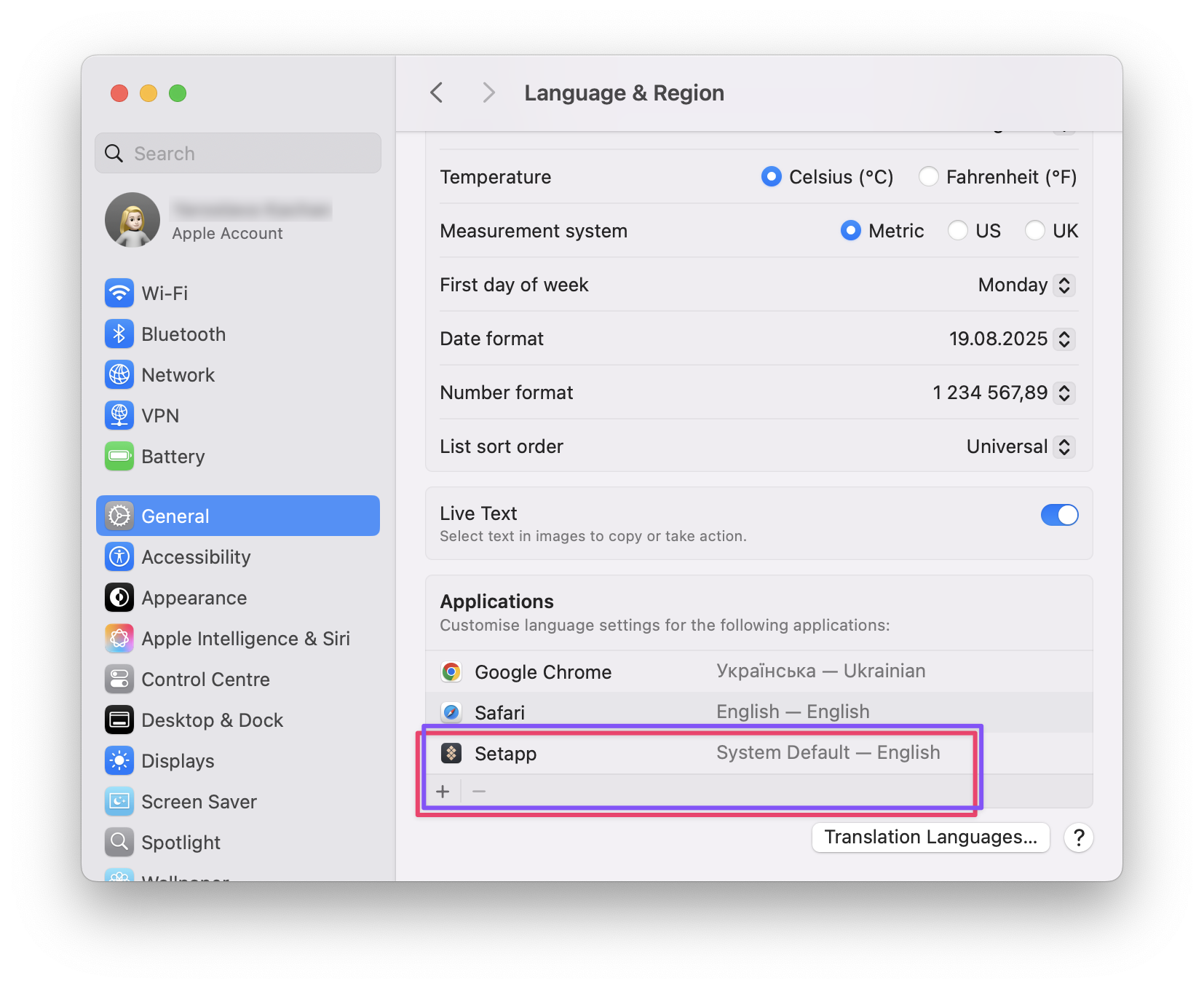Change Safari language English — English
Viewport: 1204px width, 989px height.
pos(793,712)
